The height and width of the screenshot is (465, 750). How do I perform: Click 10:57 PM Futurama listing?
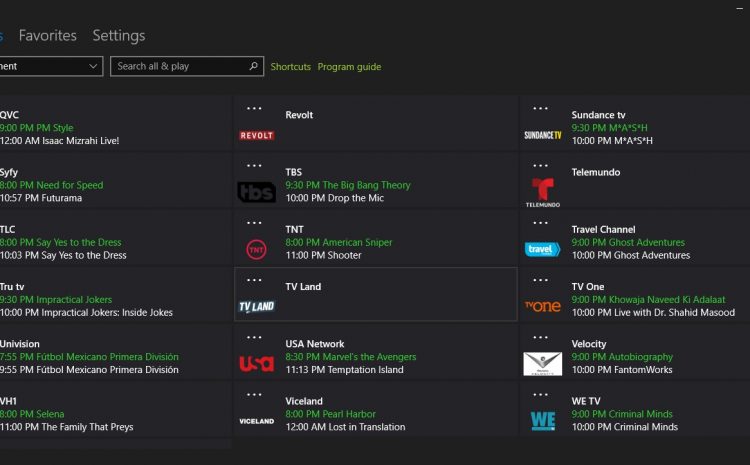click(41, 198)
